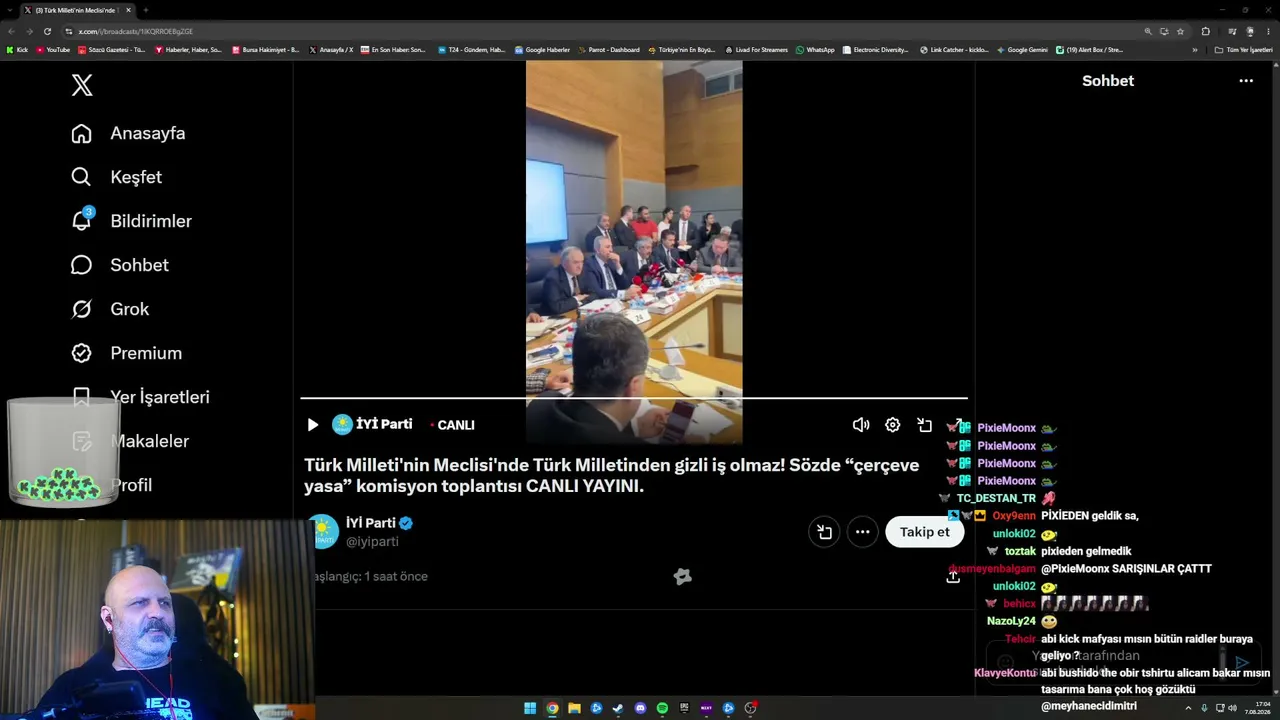The width and height of the screenshot is (1280, 720).
Task: Open Sohbet in the left sidebar
Action: click(120, 265)
